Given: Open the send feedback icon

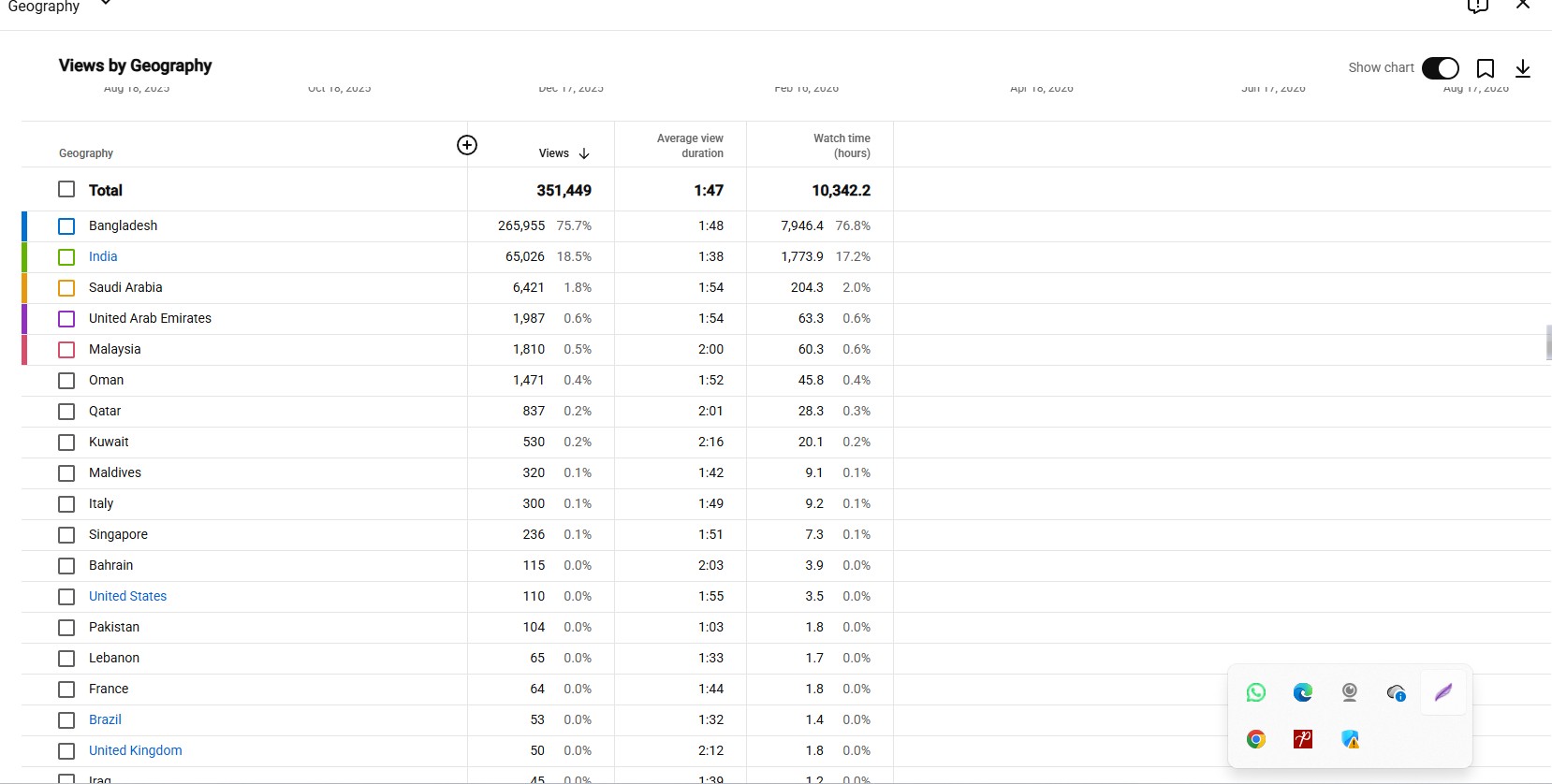Looking at the screenshot, I should (1478, 6).
